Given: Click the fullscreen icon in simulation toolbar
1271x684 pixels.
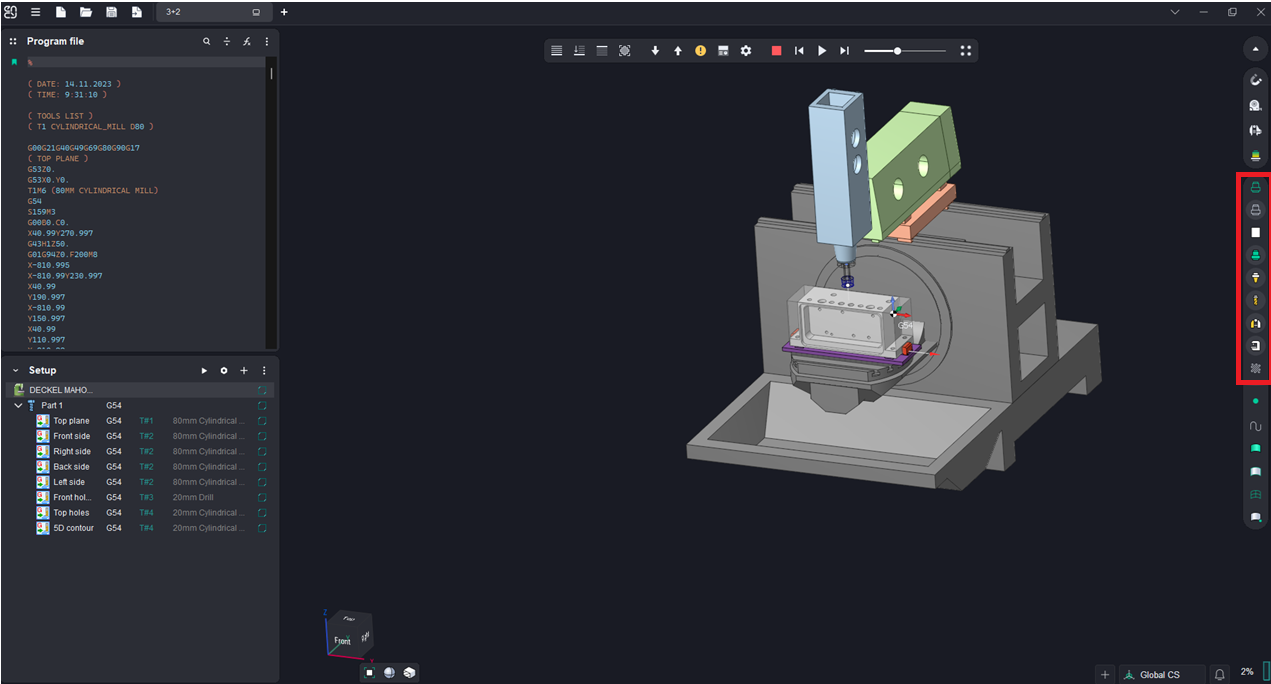Looking at the screenshot, I should click(965, 51).
